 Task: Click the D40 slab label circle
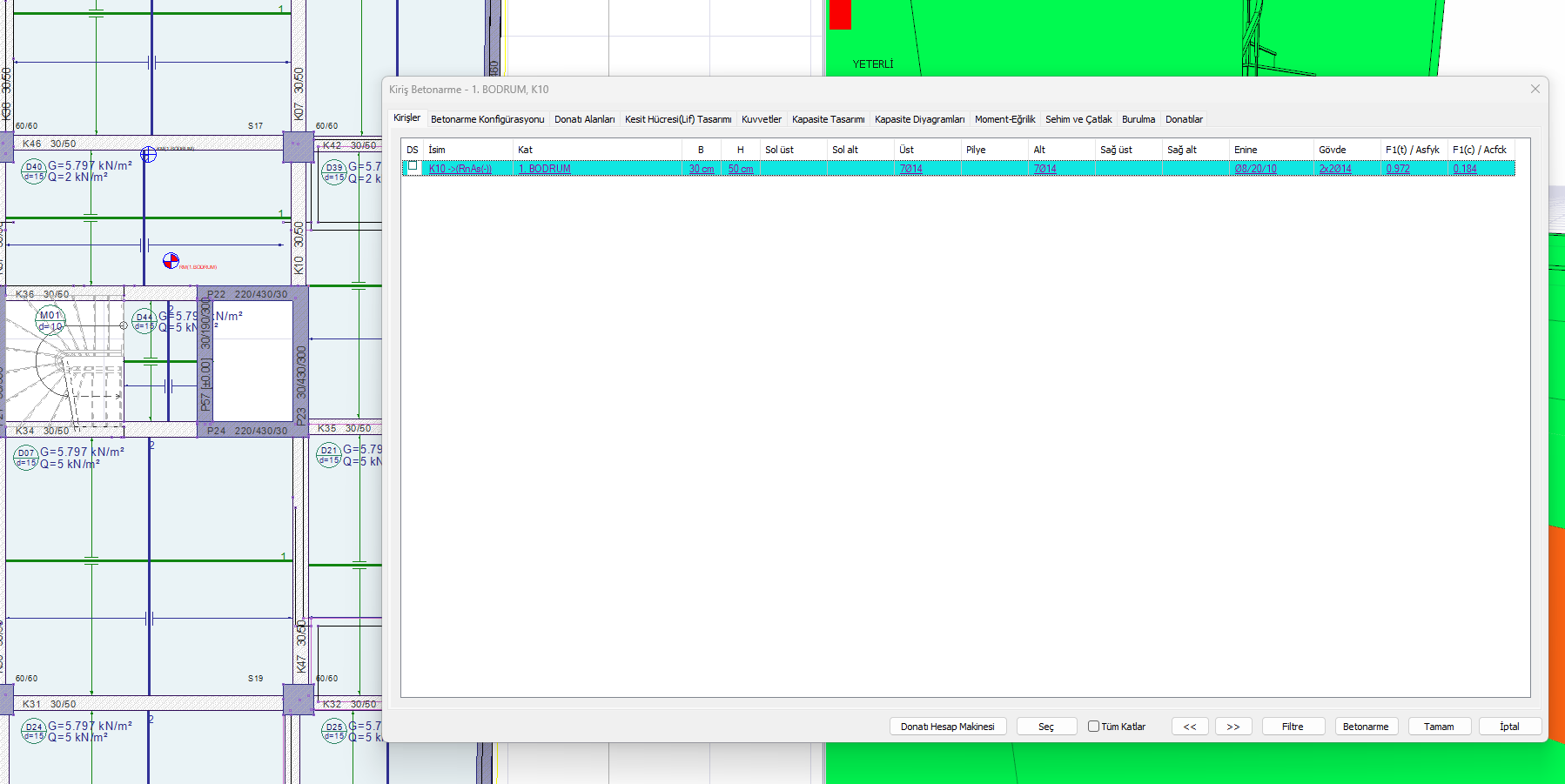[x=33, y=171]
